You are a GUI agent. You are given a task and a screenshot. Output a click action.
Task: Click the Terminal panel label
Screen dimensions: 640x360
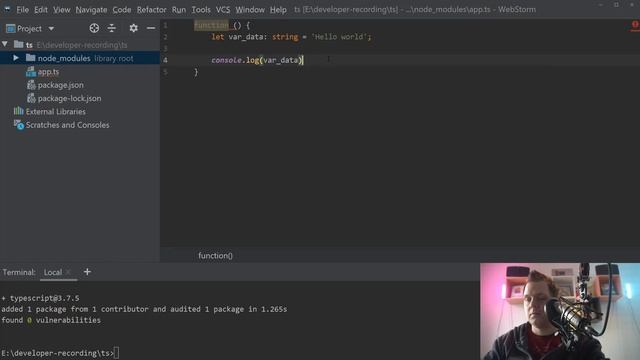click(19, 272)
